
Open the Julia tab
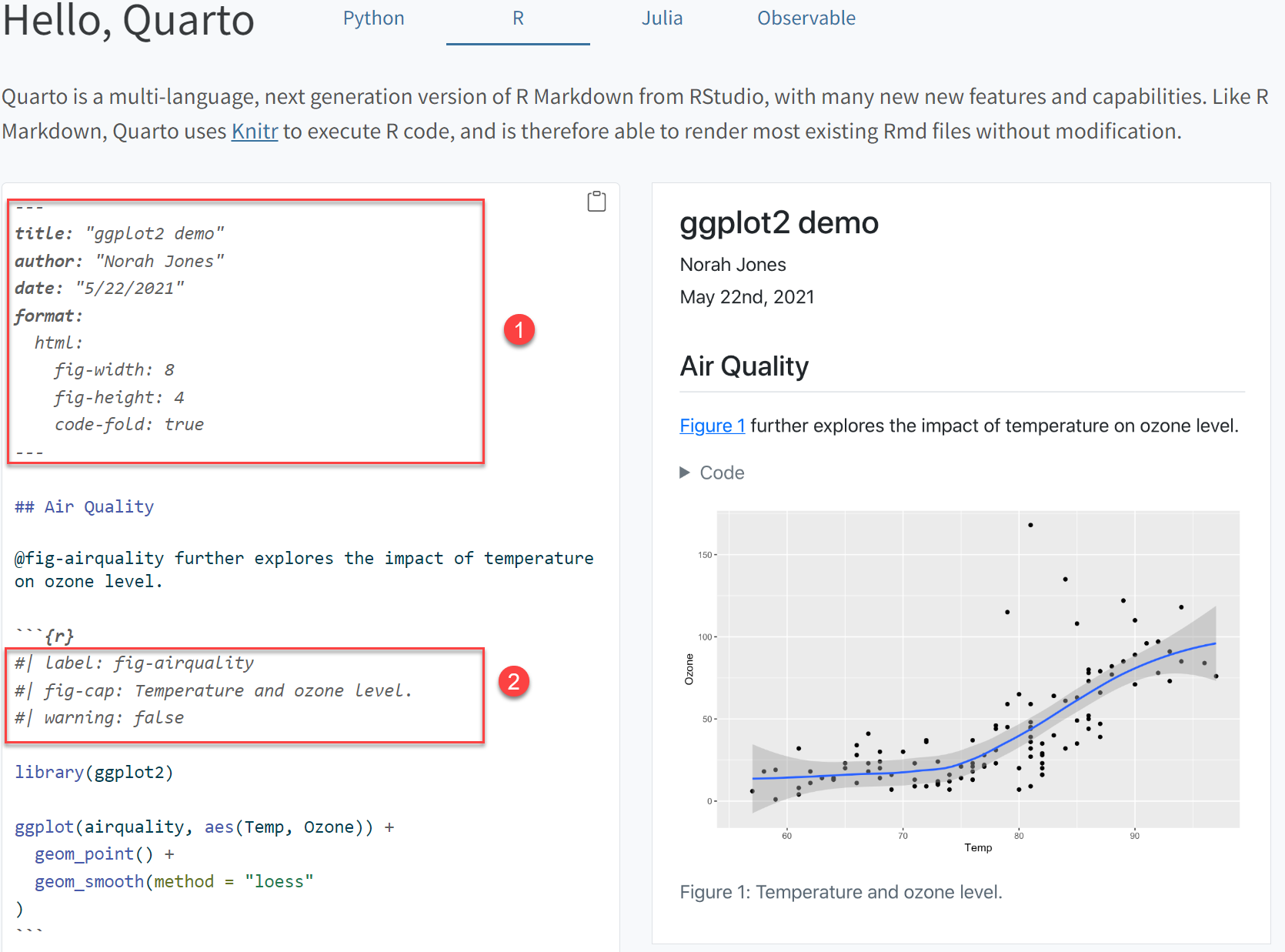pyautogui.click(x=662, y=18)
